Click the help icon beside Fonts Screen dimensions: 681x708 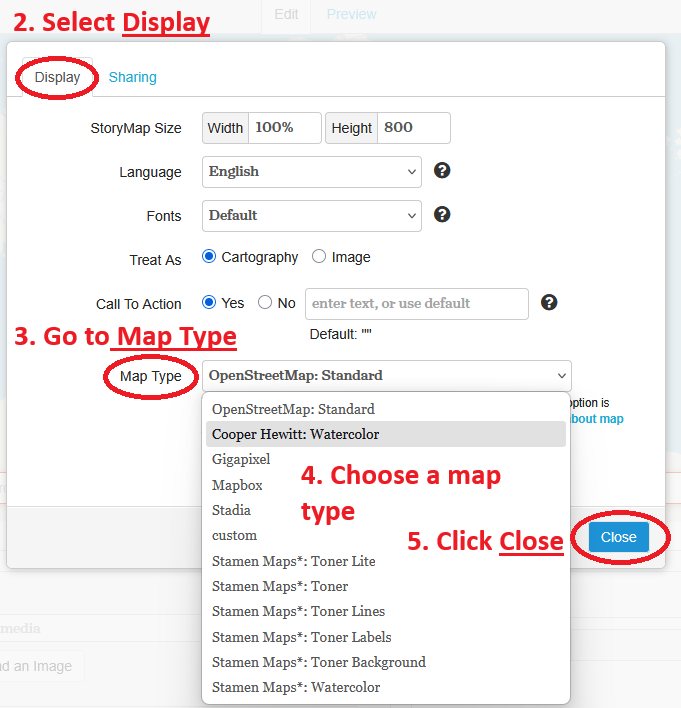click(x=442, y=215)
